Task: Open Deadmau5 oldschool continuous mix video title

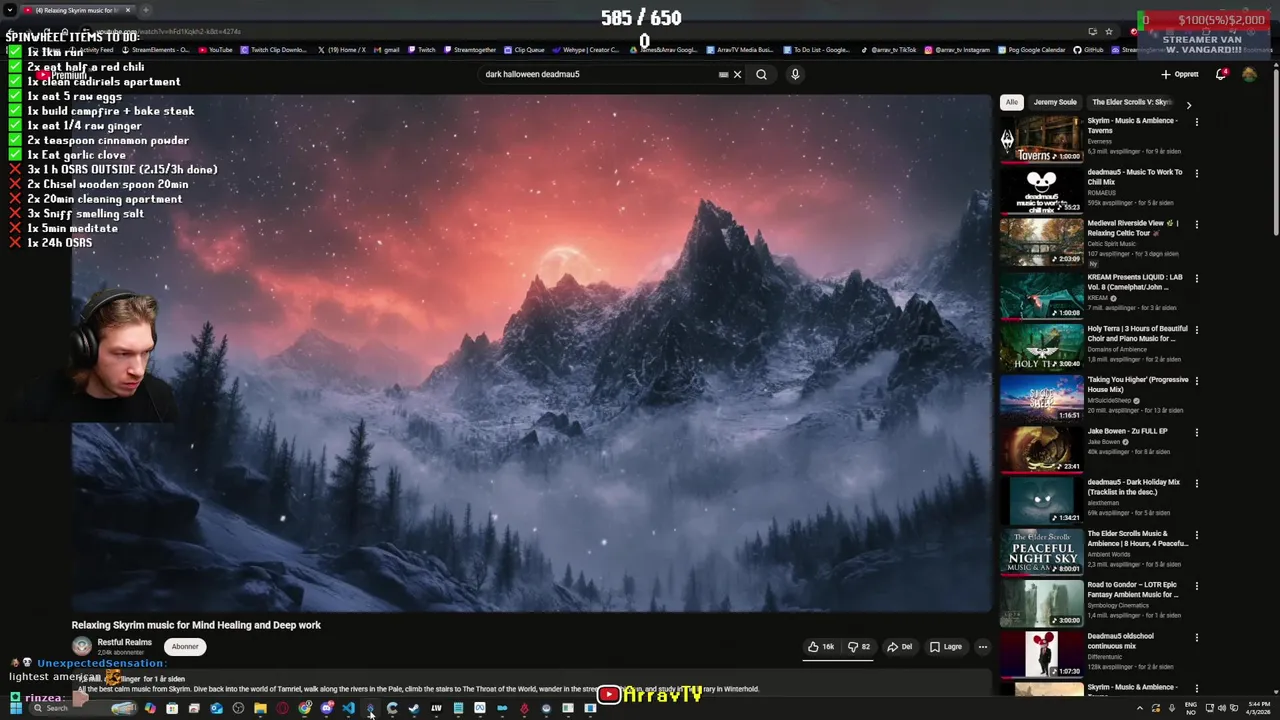Action: click(x=1121, y=641)
